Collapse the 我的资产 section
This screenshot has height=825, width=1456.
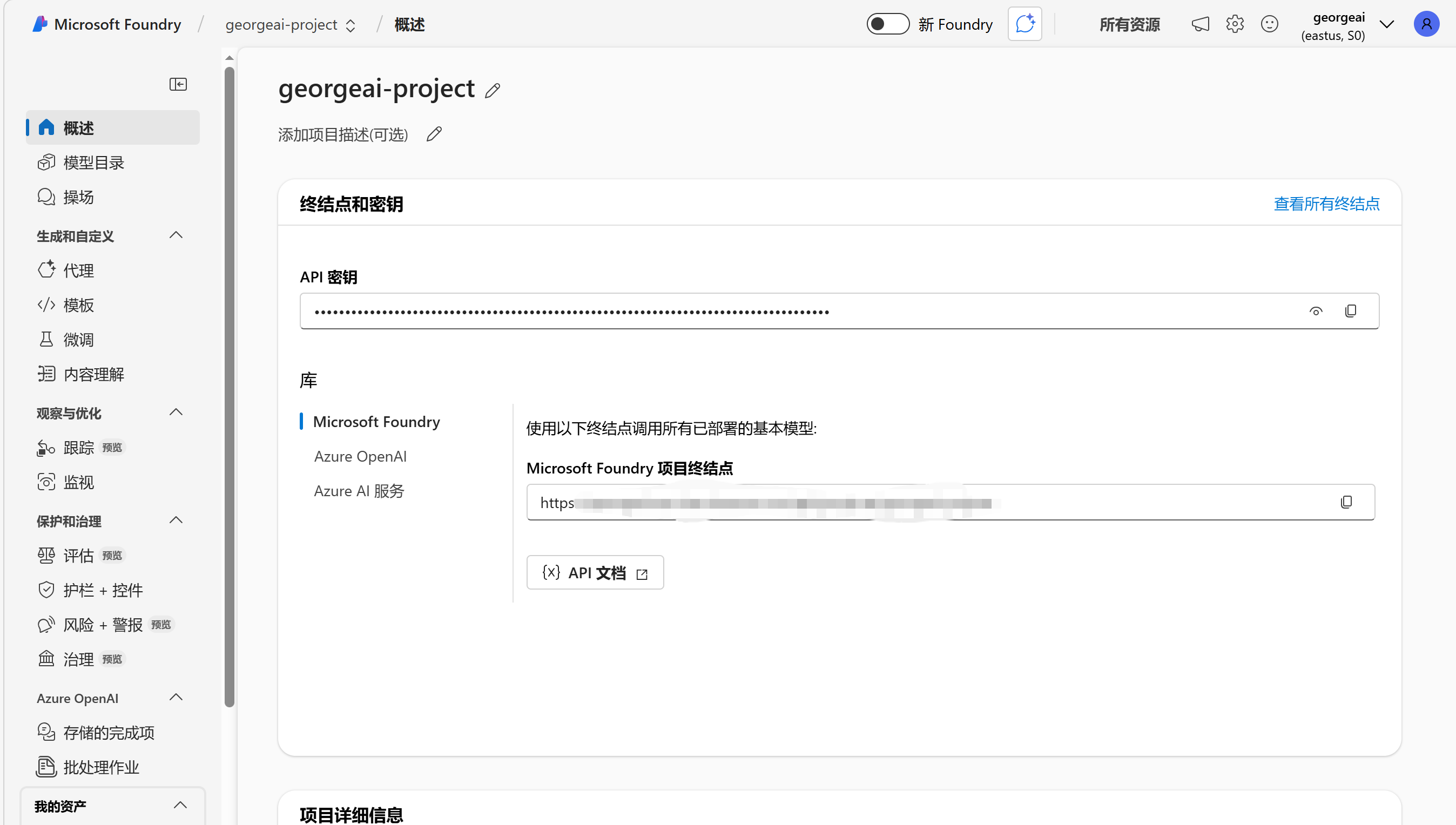(180, 805)
